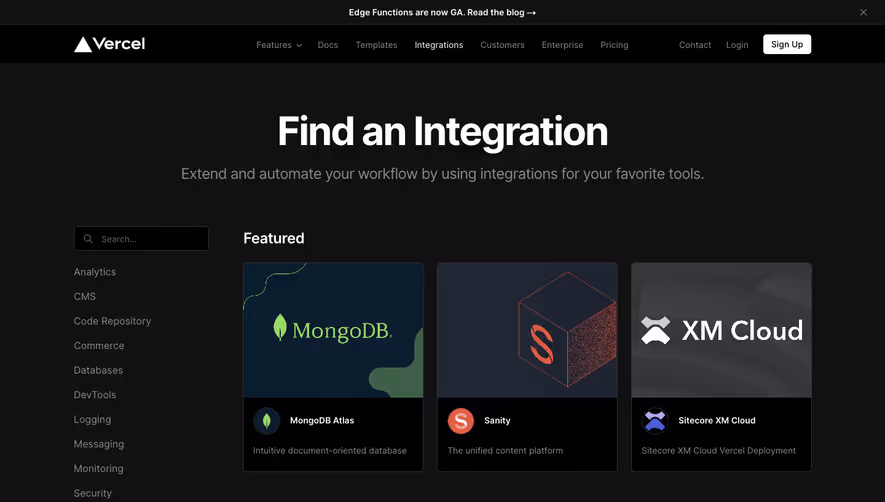Image resolution: width=885 pixels, height=502 pixels.
Task: Open the Enterprise nav item
Action: 562,45
